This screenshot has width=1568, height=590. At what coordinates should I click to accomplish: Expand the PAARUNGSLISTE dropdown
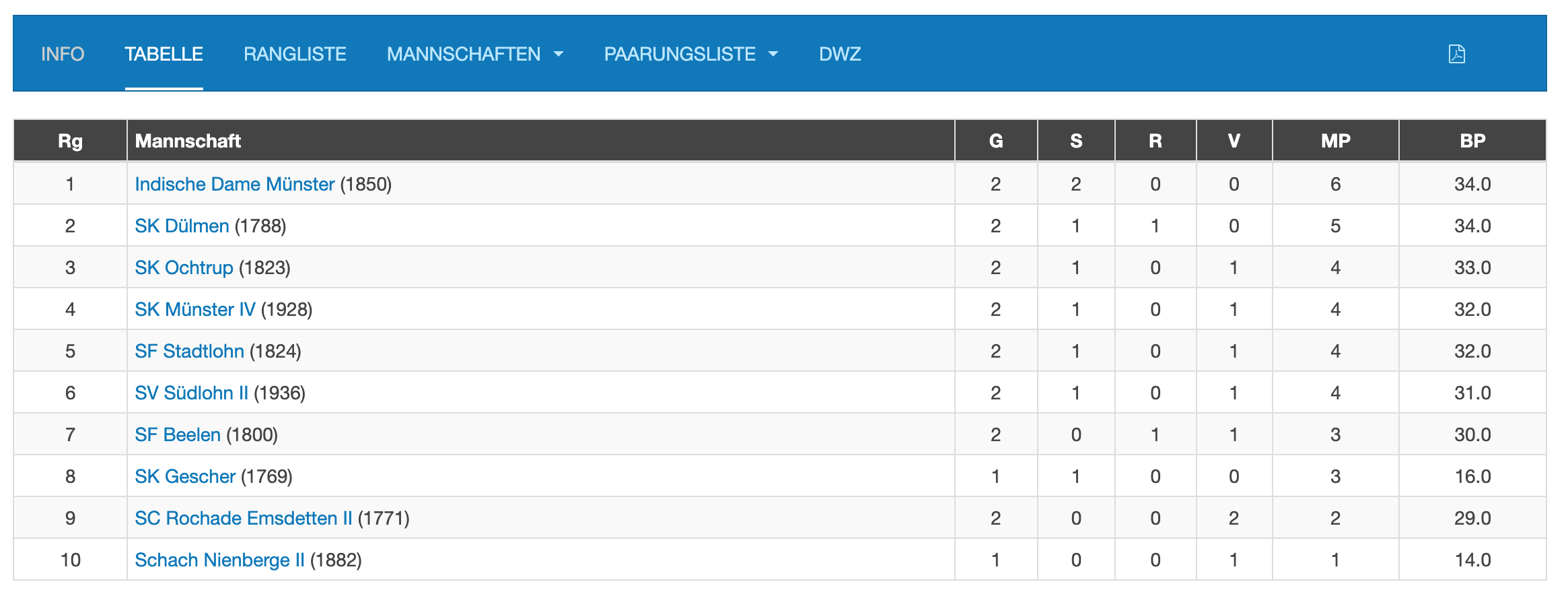coord(690,54)
